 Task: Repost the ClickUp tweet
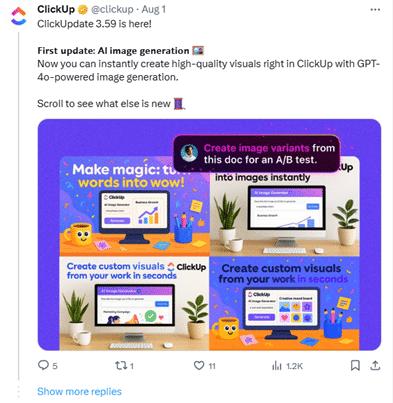(120, 366)
